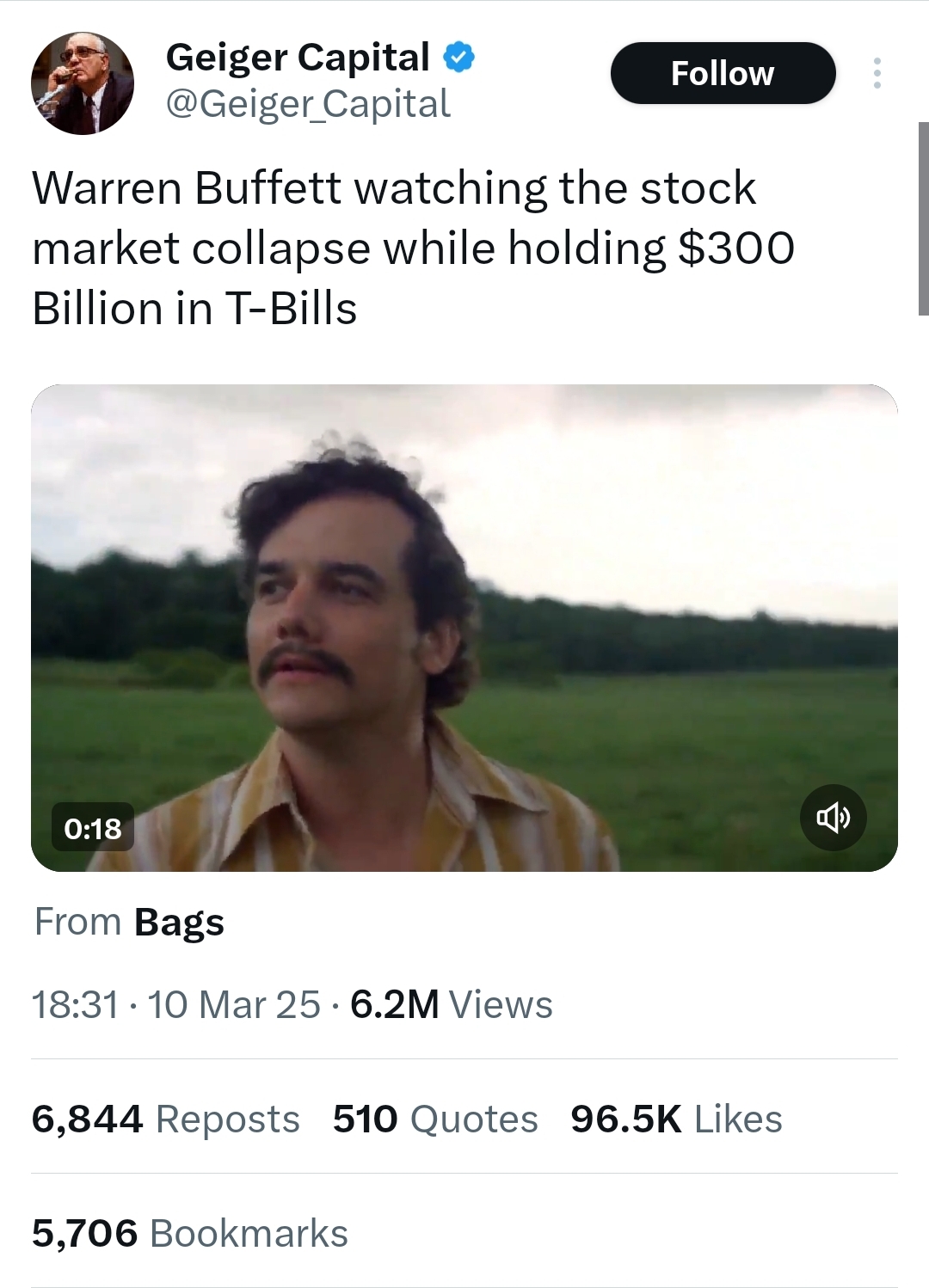
Task: Click the 10 Mar 25 date
Action: tap(234, 1004)
